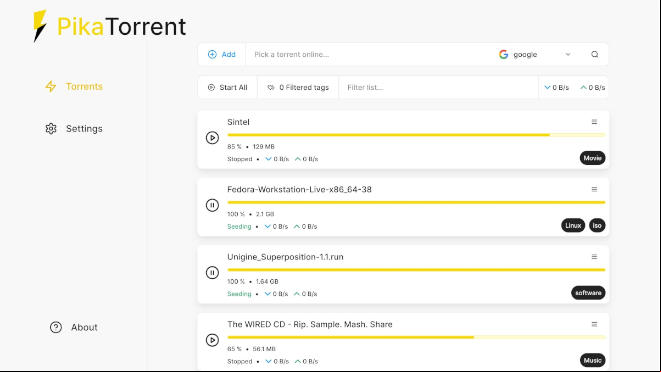
Task: Resume The WIRED CD torrent
Action: coord(212,340)
